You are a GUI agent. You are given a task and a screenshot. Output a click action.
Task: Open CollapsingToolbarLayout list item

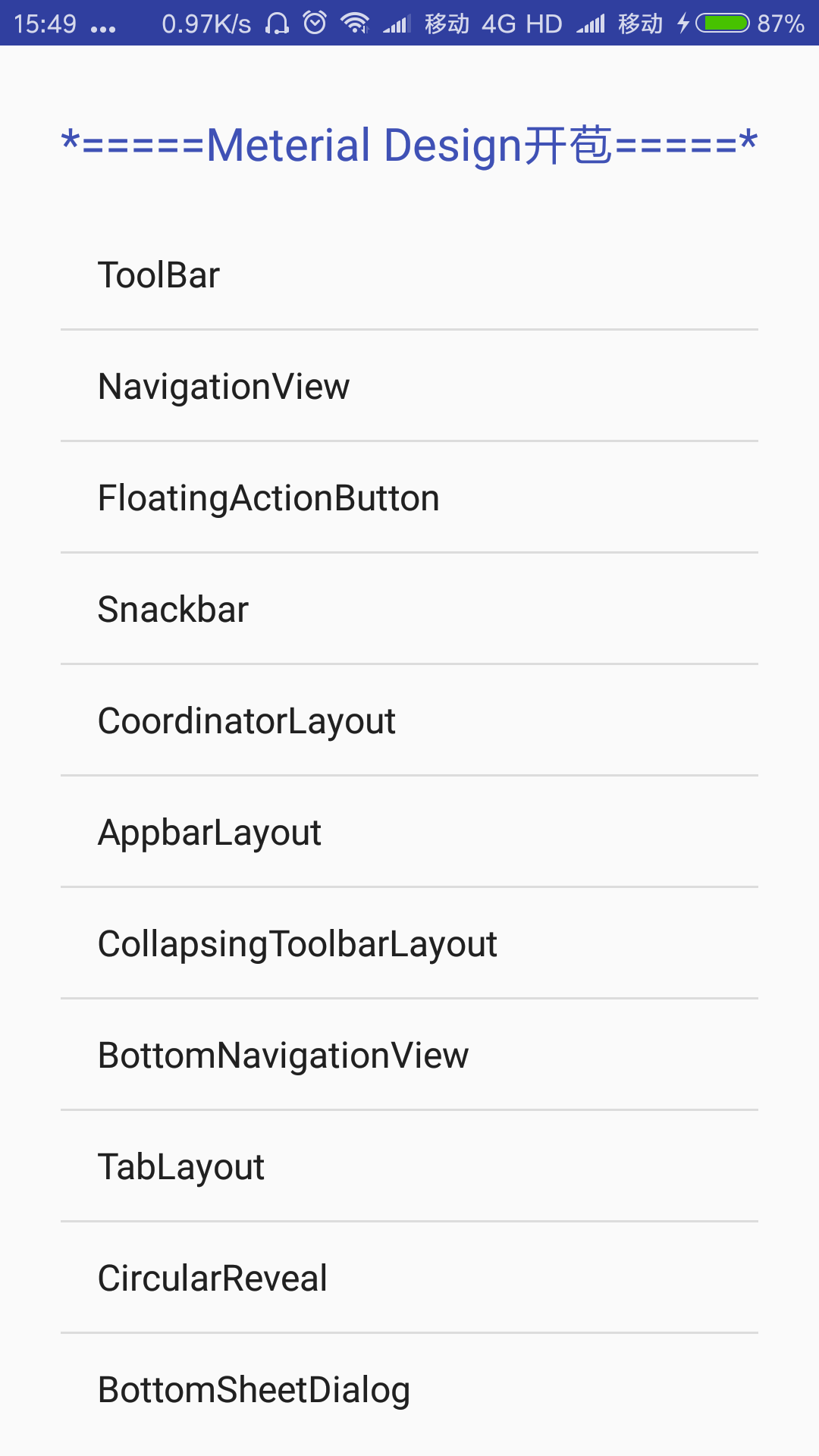click(409, 943)
